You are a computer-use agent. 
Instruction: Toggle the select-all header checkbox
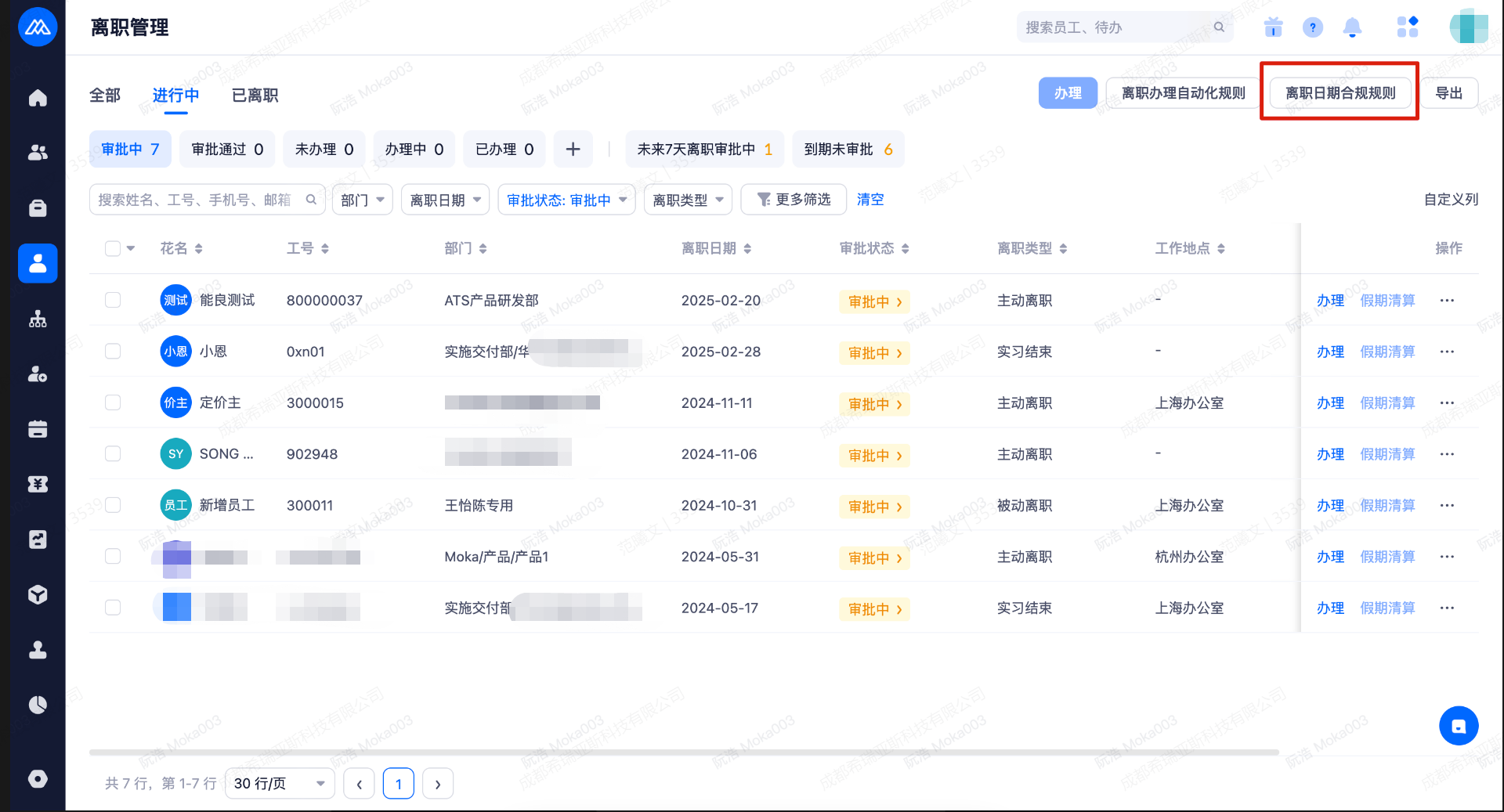tap(113, 248)
